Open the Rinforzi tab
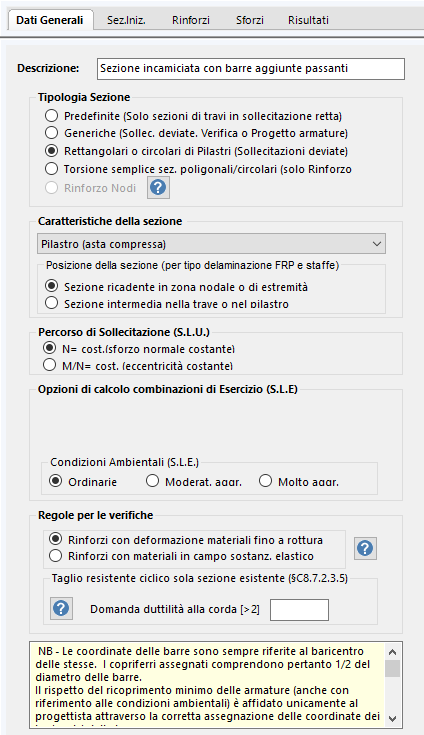Viewport: 424px width, 735px height. point(191,20)
